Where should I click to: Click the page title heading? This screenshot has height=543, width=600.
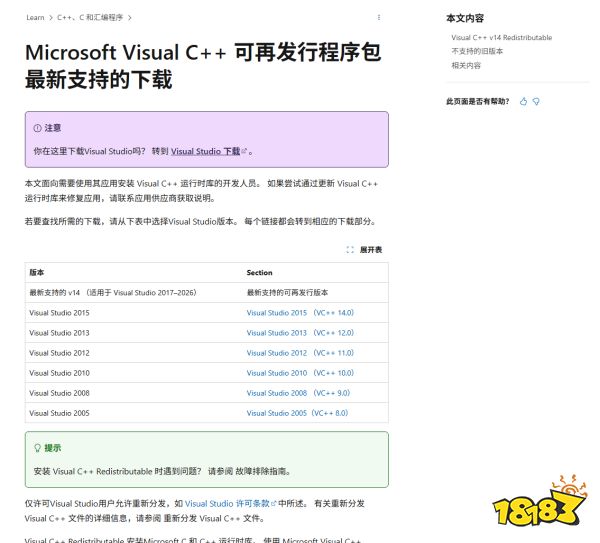pos(203,66)
